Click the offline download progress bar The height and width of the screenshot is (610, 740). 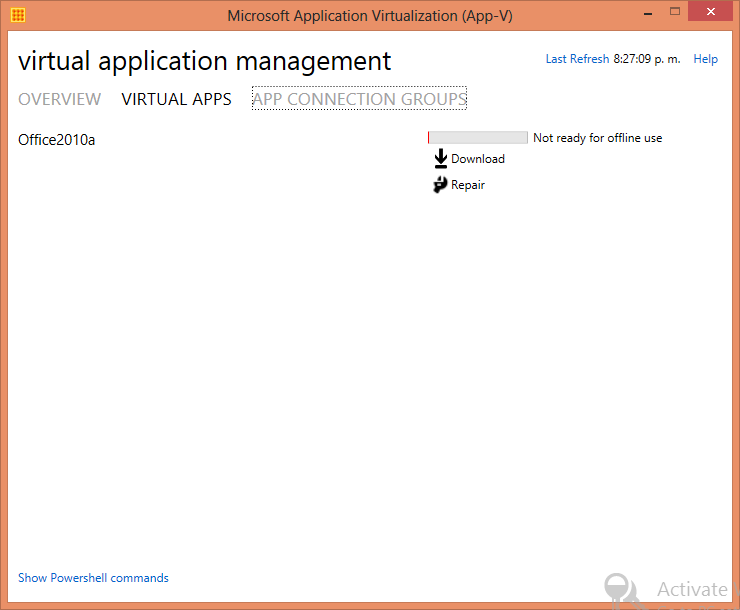coord(478,137)
